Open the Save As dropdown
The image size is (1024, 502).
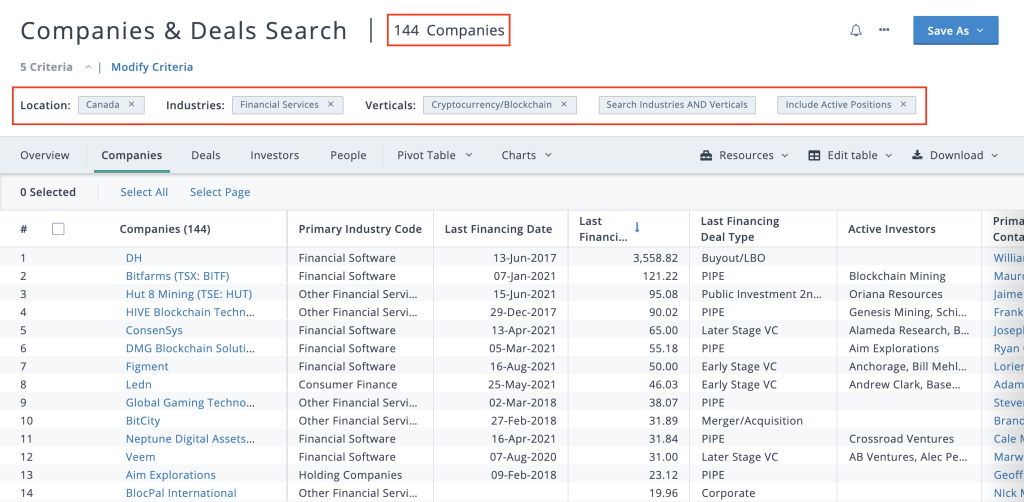955,31
